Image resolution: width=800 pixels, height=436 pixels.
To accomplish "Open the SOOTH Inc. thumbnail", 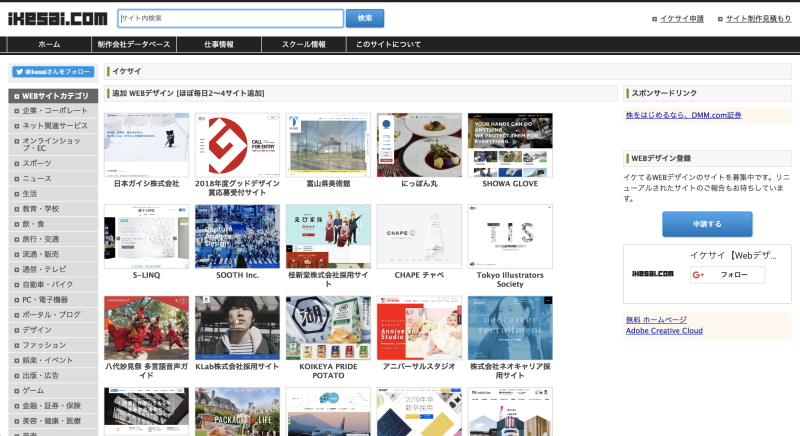I will (x=237, y=237).
